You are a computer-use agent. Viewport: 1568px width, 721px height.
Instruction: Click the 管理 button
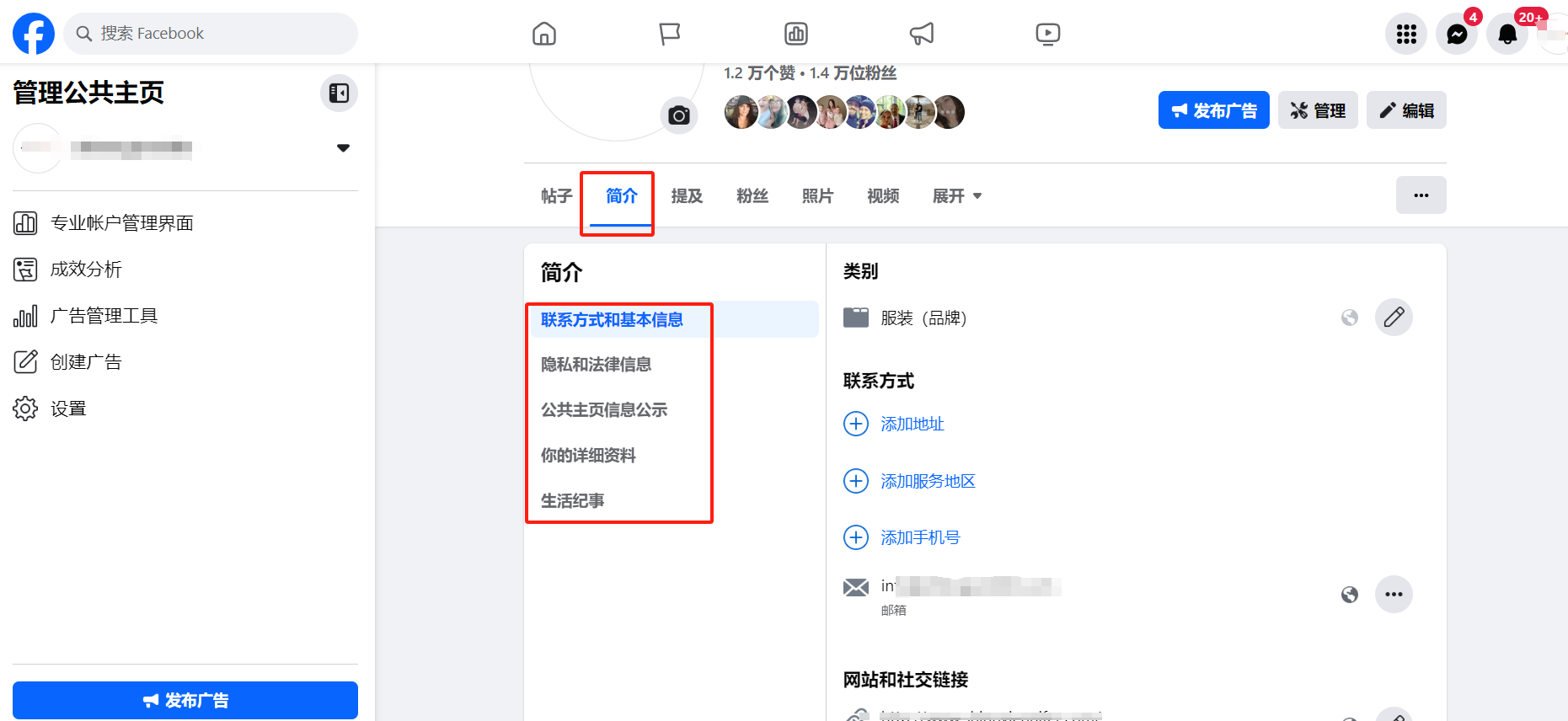click(x=1318, y=110)
